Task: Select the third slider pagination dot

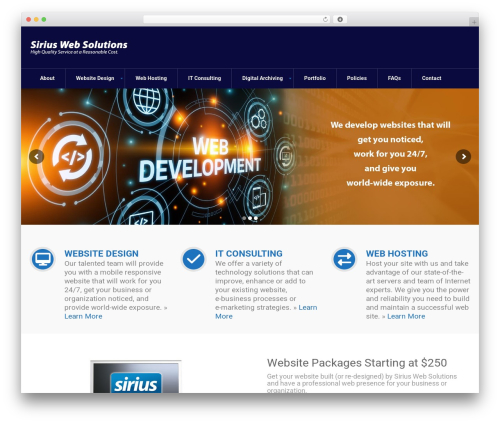Action: (256, 218)
